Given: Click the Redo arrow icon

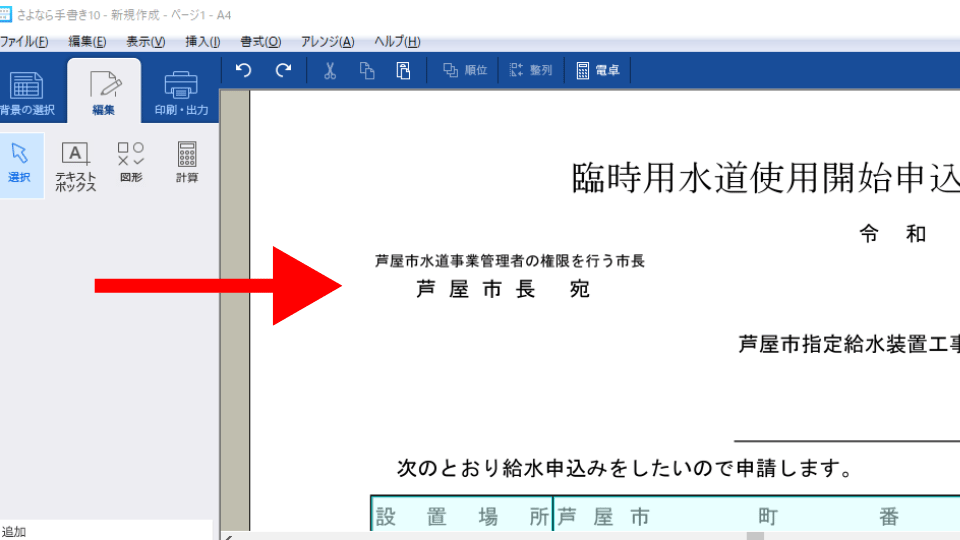Looking at the screenshot, I should [284, 70].
